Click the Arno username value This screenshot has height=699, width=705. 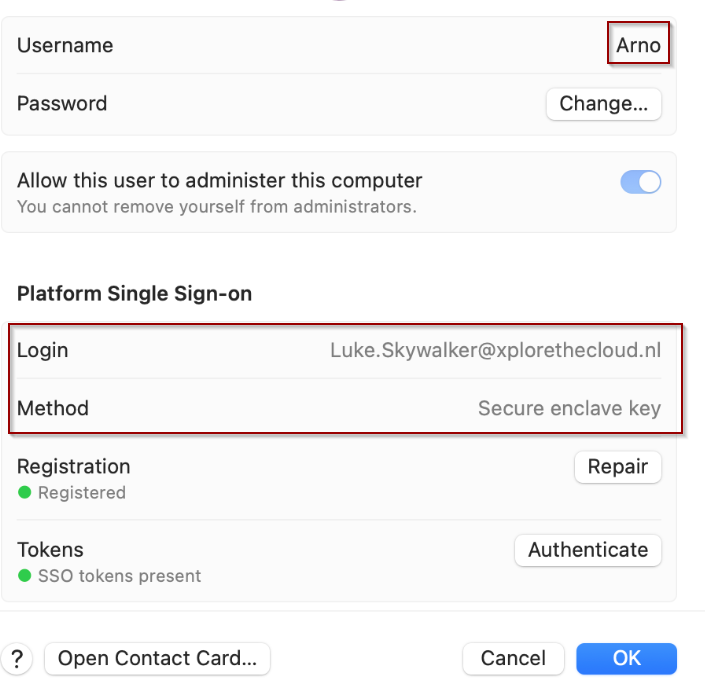(x=638, y=46)
